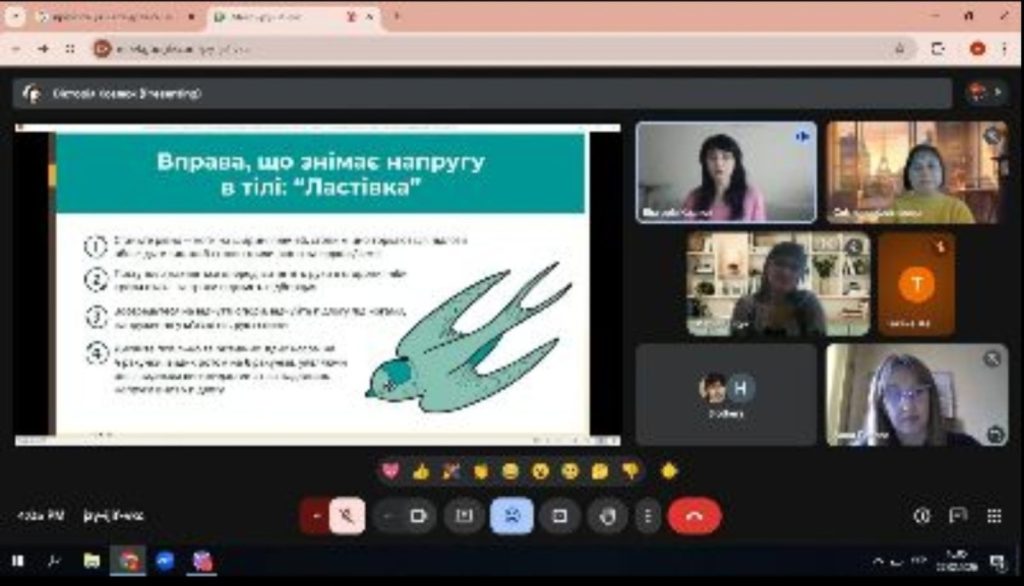Send the thumbs down reaction
The image size is (1024, 586).
click(x=630, y=471)
